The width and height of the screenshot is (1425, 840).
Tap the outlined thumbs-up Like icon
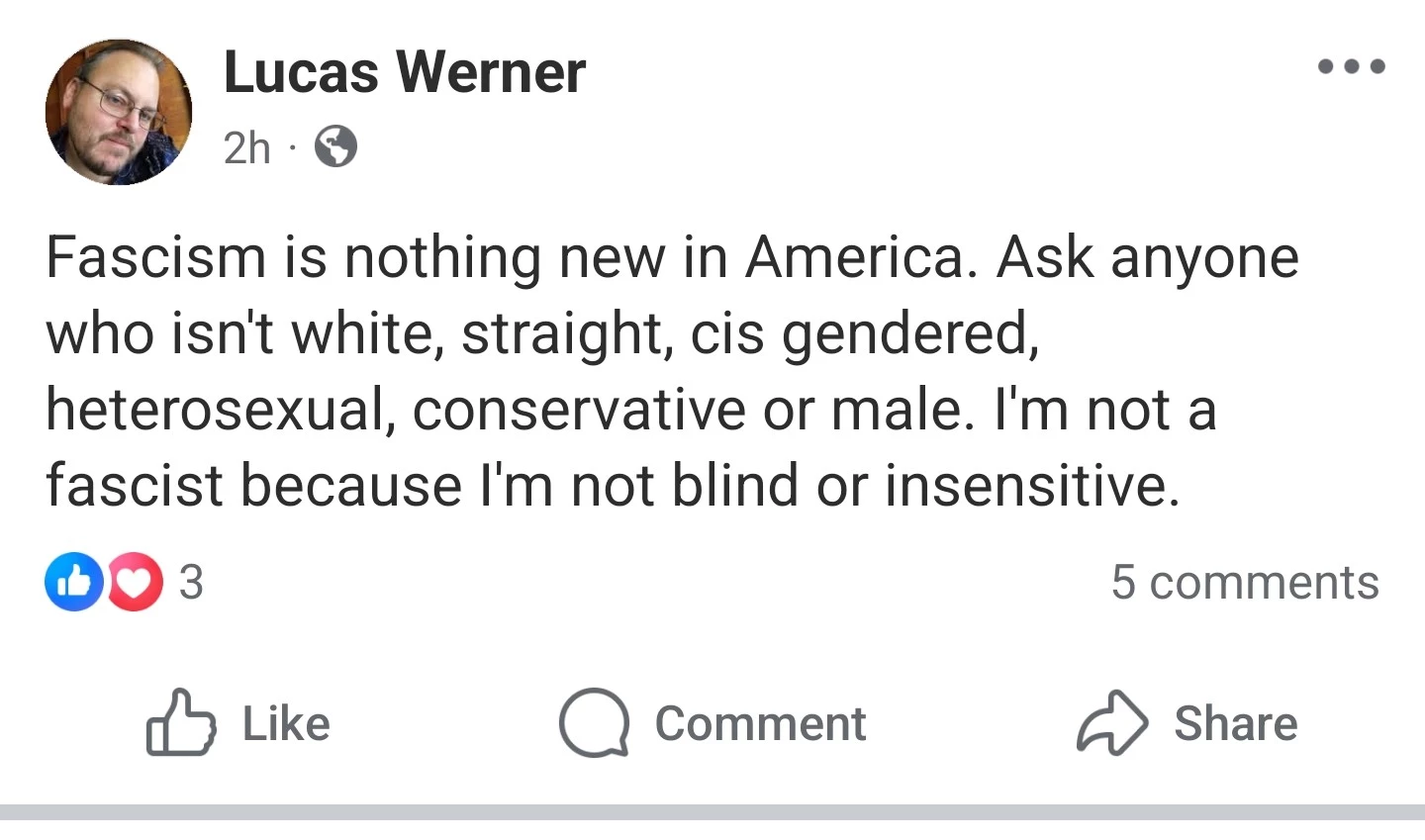point(180,723)
